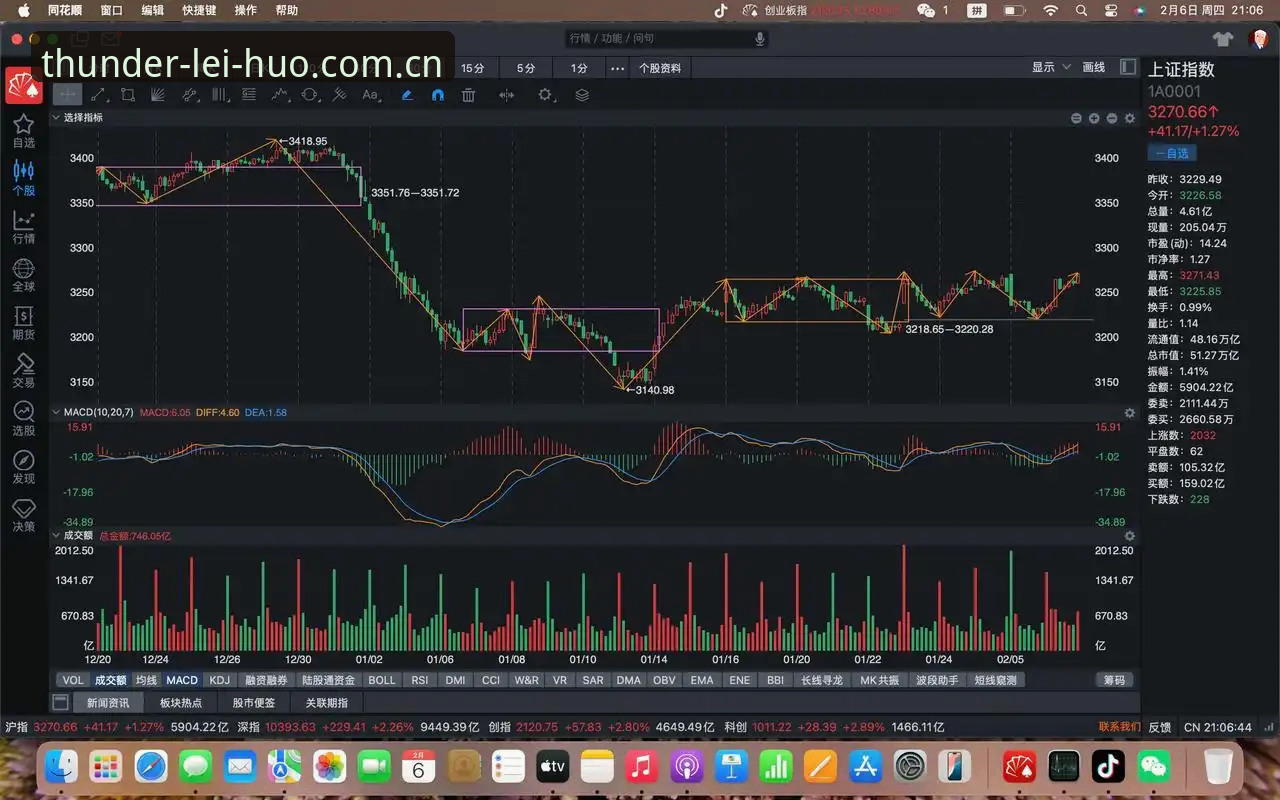
Task: Open chart settings gear above price axis
Action: 1130,118
